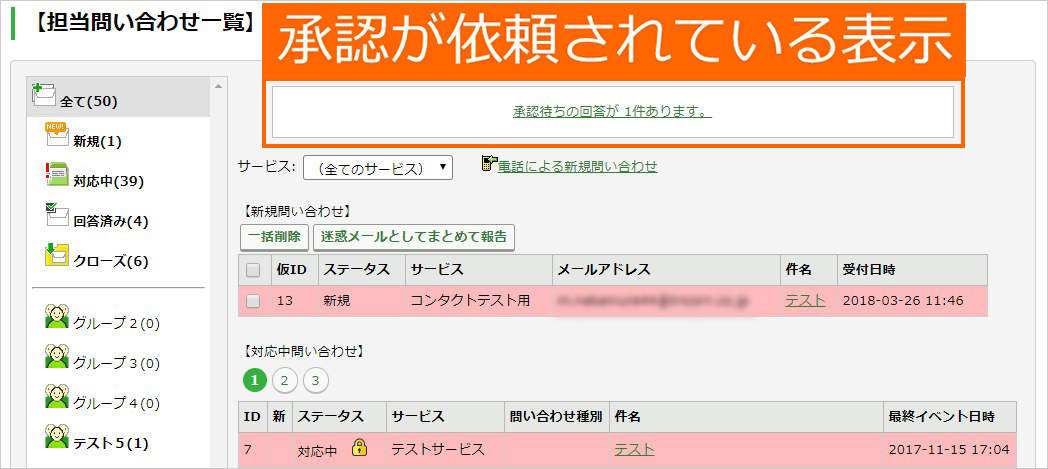This screenshot has width=1048, height=469.
Task: Click the 仮ID column header
Action: coord(295,270)
